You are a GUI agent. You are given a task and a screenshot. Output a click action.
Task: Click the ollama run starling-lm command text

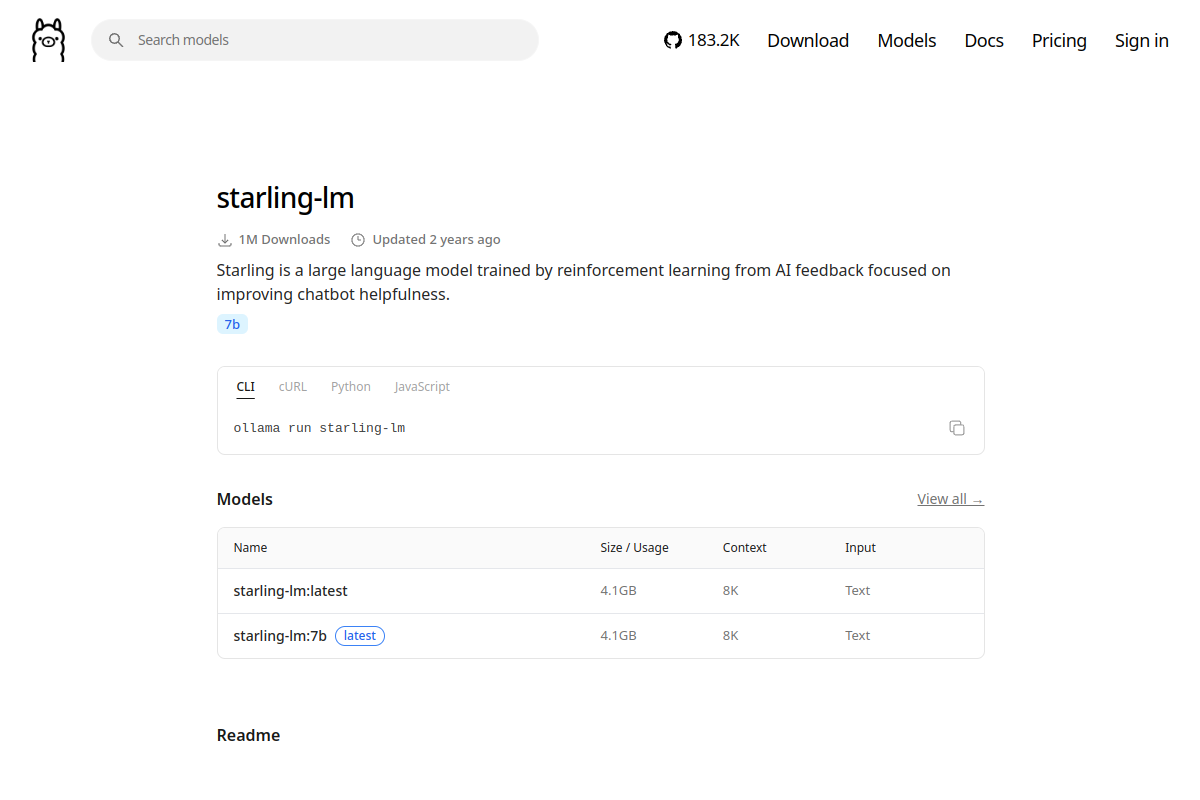319,428
